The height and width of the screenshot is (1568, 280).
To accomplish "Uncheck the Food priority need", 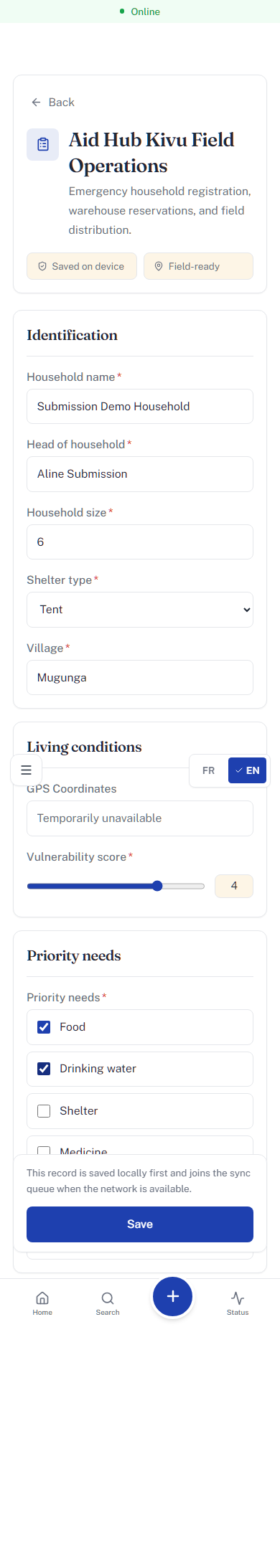I will (44, 1026).
